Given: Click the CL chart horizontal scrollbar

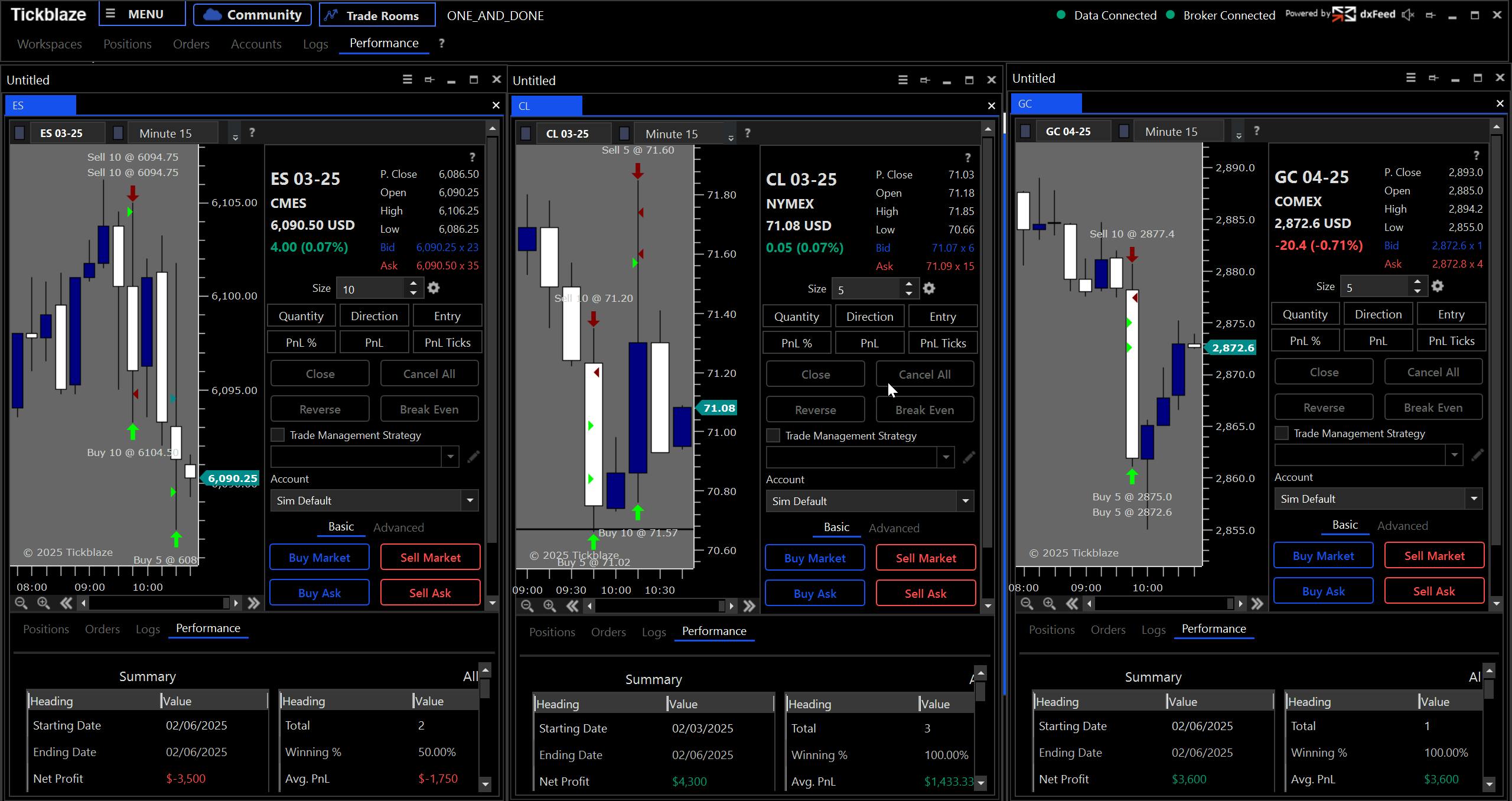Looking at the screenshot, I should pos(660,606).
